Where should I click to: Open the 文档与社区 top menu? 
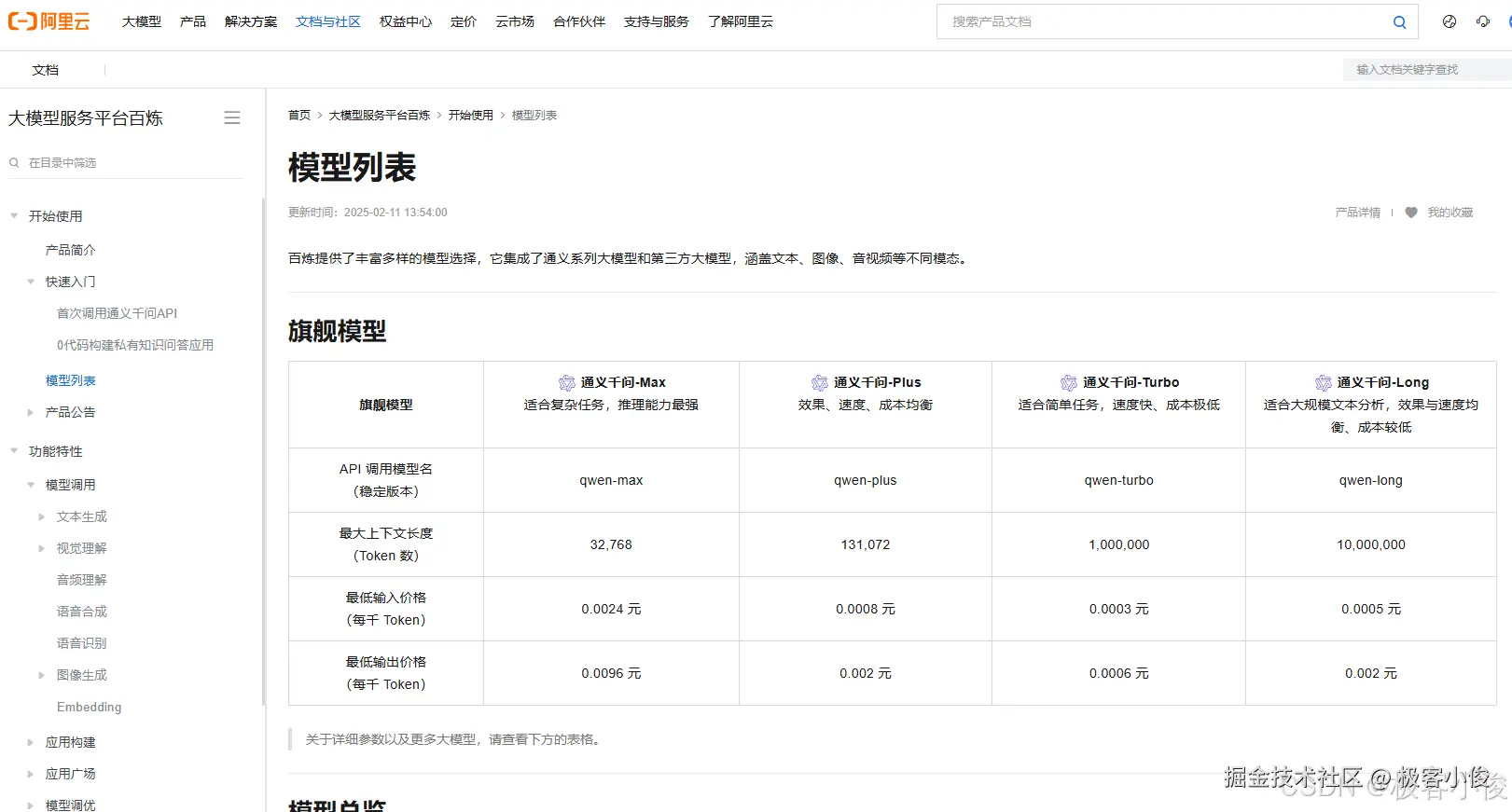pos(328,21)
